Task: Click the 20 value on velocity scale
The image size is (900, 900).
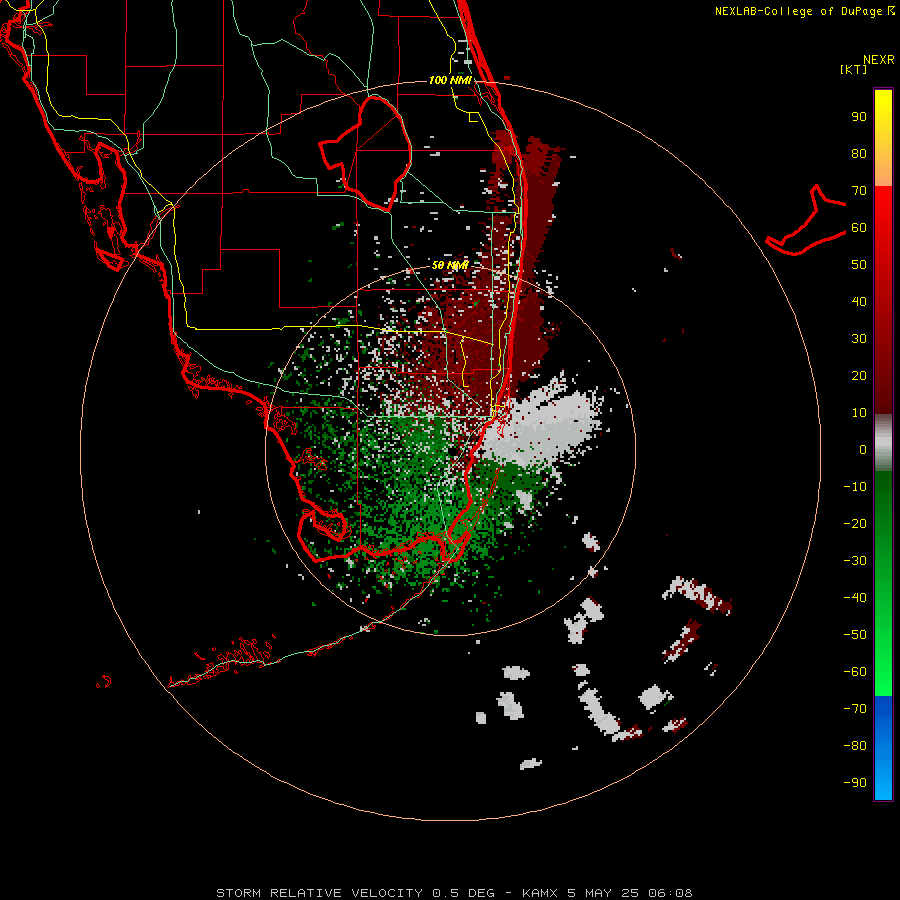Action: [859, 375]
